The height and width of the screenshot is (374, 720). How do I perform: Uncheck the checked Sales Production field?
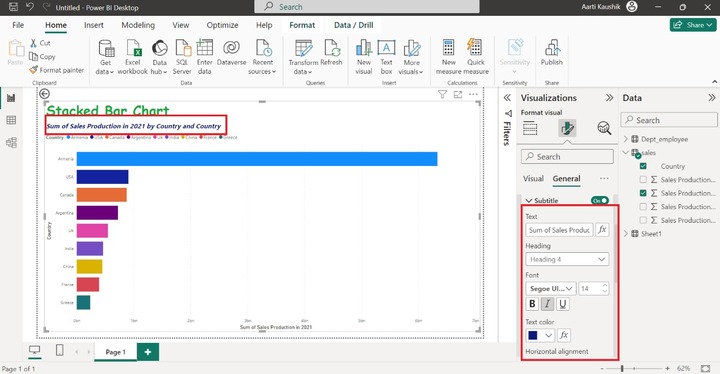(x=643, y=193)
